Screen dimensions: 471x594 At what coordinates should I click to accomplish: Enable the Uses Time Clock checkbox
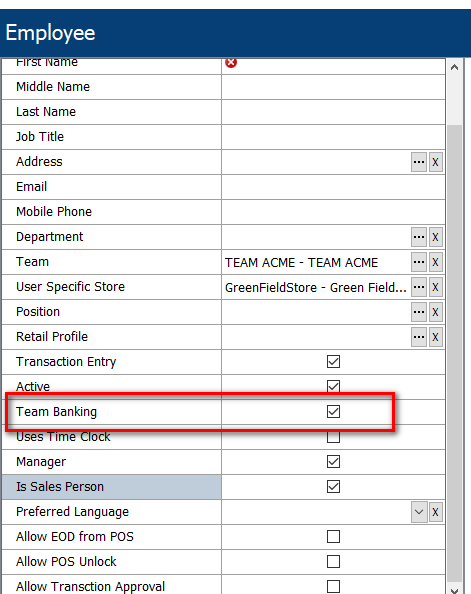coord(333,437)
